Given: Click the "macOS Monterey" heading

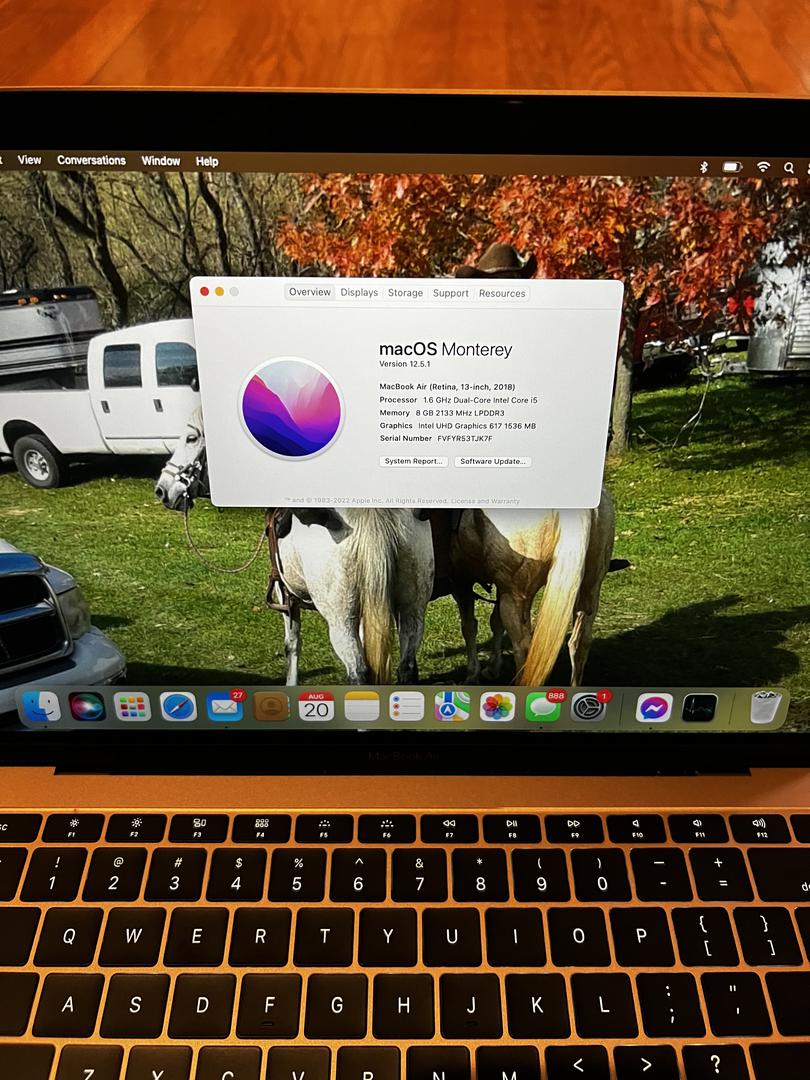Looking at the screenshot, I should [x=446, y=350].
